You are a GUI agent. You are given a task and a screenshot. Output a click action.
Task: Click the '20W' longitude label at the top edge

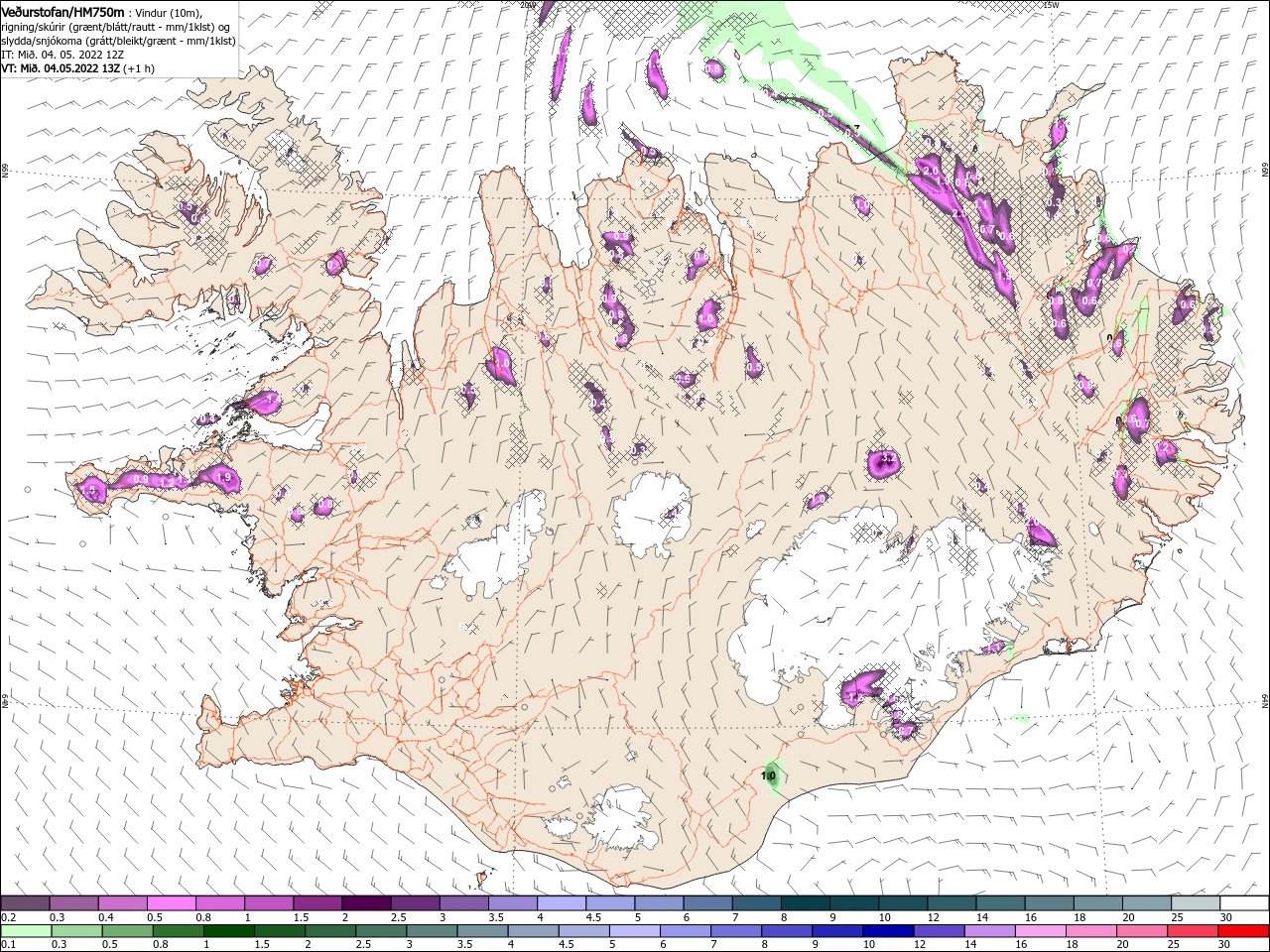pyautogui.click(x=527, y=4)
